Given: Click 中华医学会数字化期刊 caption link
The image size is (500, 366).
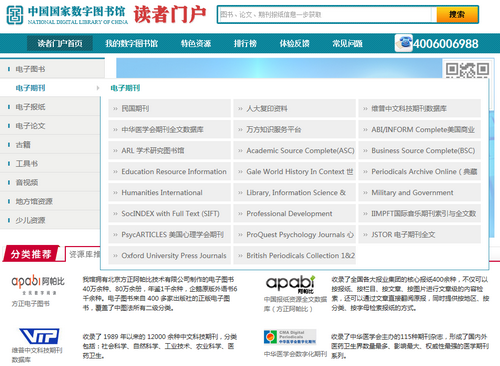Looking at the screenshot, I should coord(295,354).
